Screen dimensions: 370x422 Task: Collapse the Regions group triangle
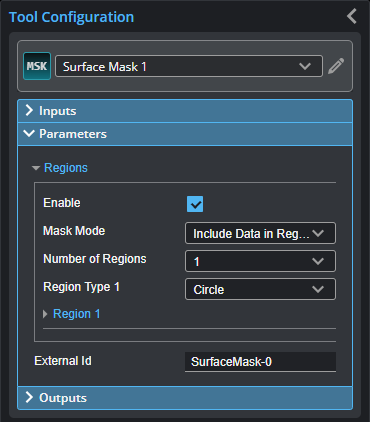tap(36, 168)
